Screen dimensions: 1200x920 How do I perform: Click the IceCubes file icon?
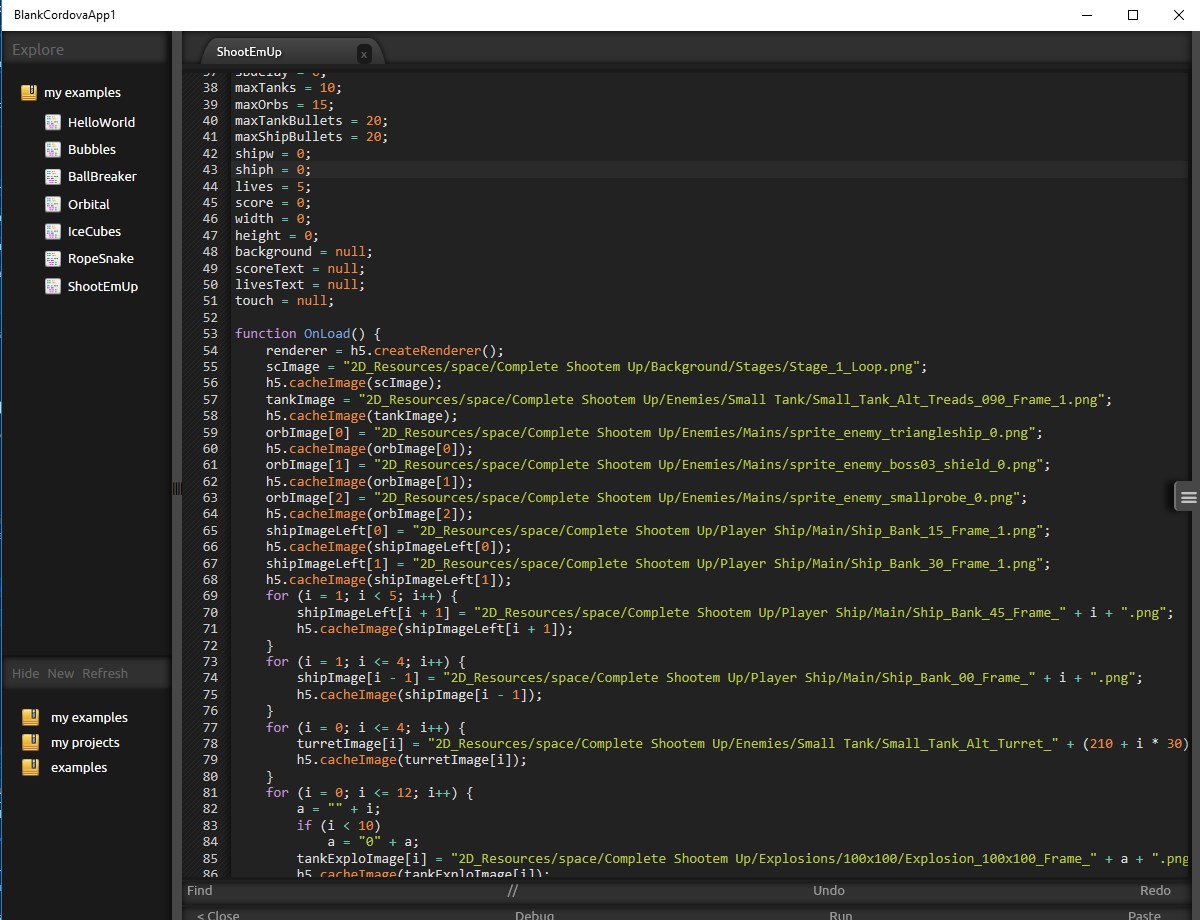53,231
